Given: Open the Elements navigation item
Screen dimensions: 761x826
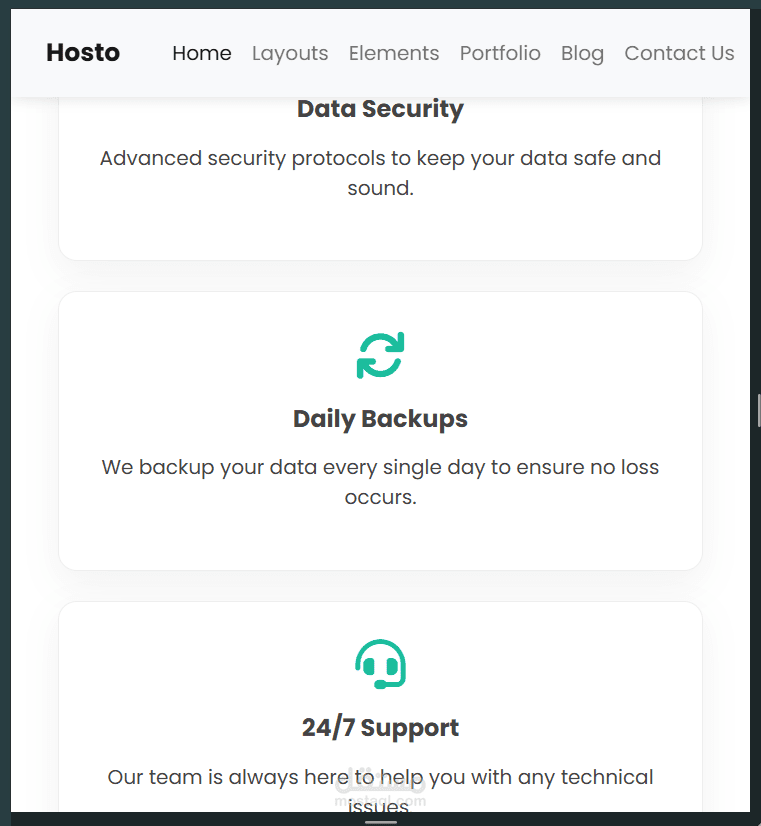Looking at the screenshot, I should (x=394, y=53).
